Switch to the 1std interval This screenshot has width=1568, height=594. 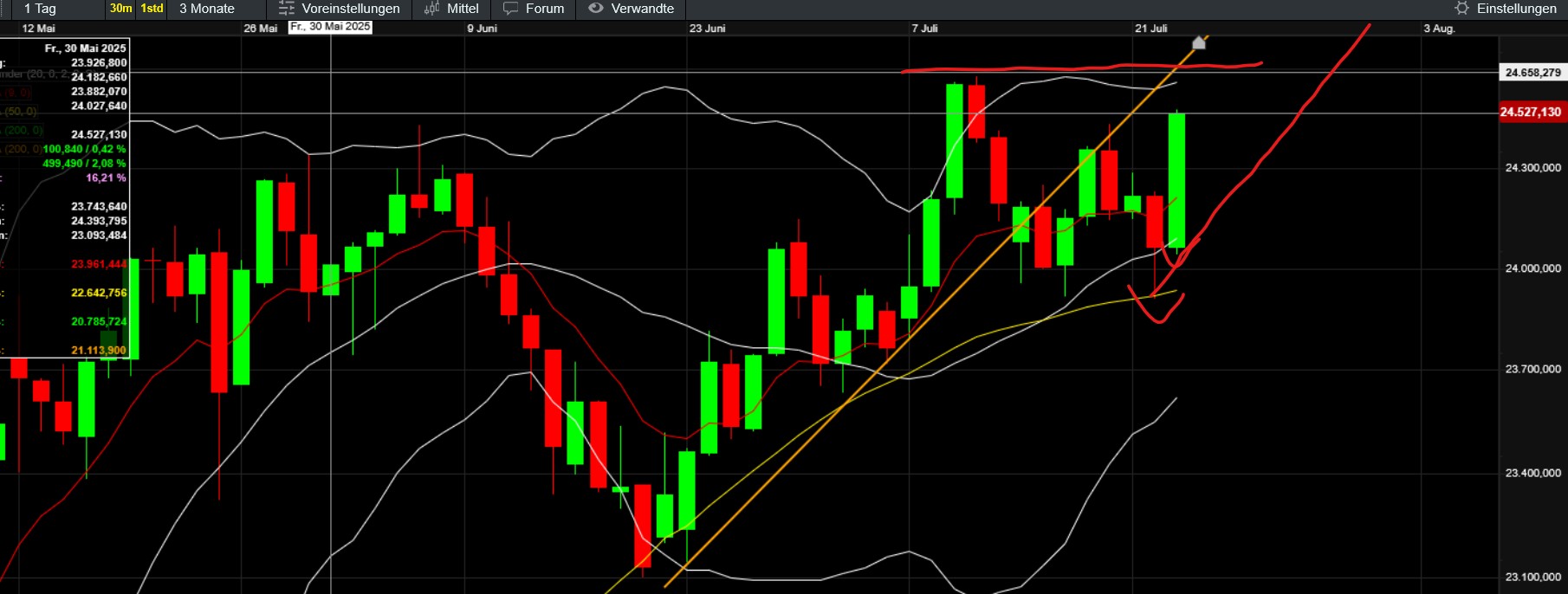click(152, 9)
